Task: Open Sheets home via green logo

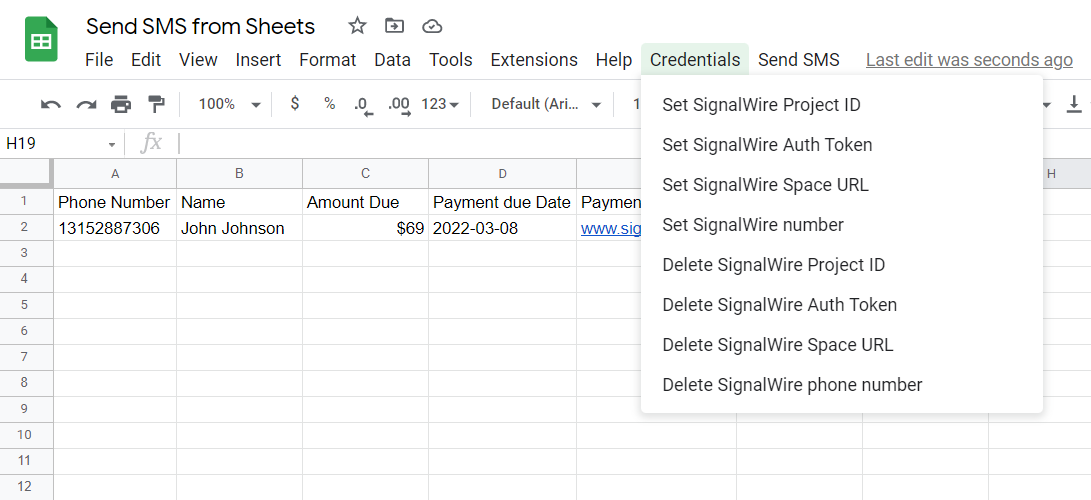Action: point(41,41)
